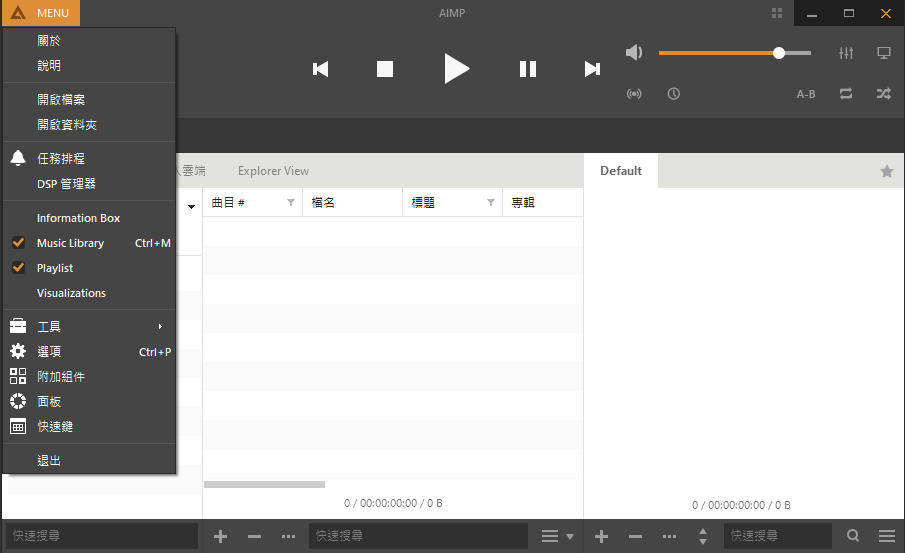Mute audio with the speaker icon
Image resolution: width=905 pixels, height=553 pixels.
coord(634,53)
